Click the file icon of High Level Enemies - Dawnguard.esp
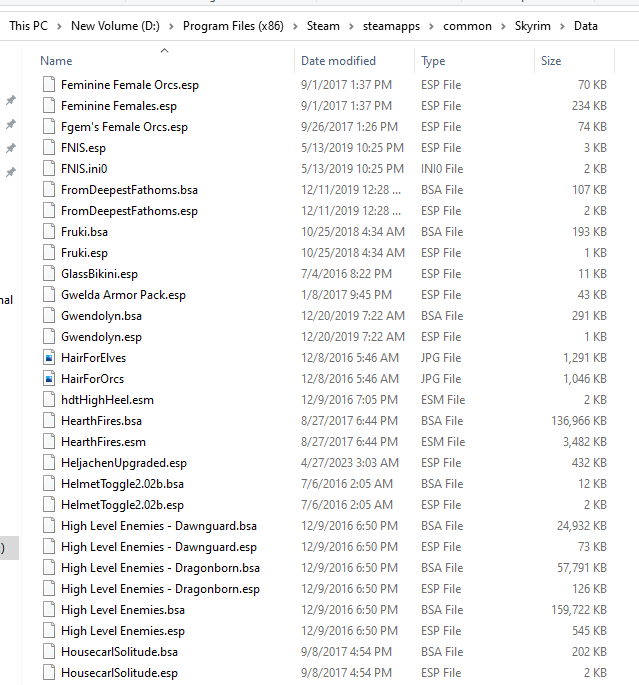This screenshot has width=639, height=685. (49, 547)
